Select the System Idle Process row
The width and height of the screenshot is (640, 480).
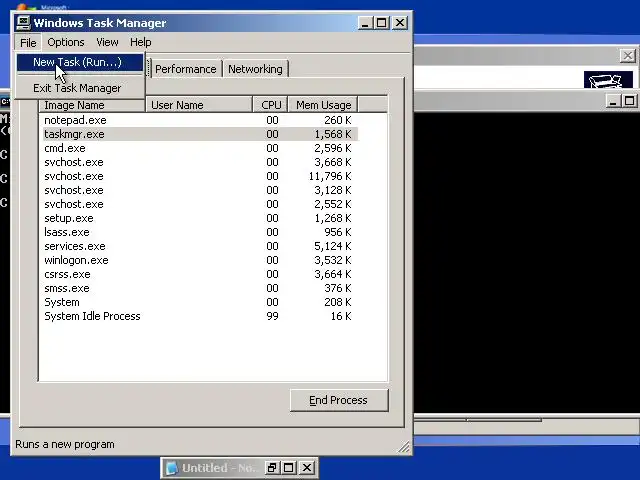point(200,316)
